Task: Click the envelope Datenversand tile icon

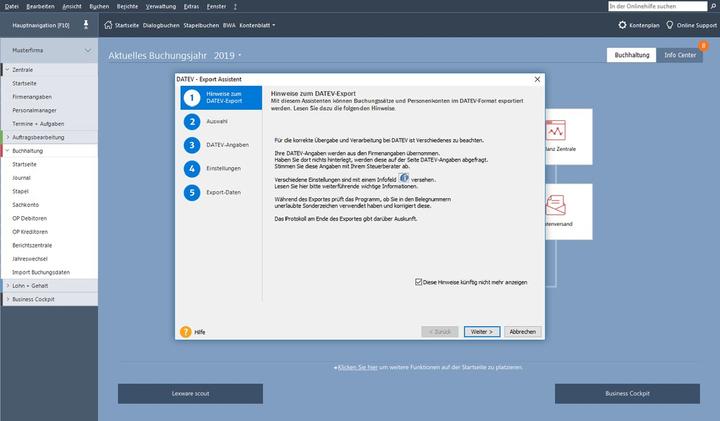Action: tap(556, 205)
